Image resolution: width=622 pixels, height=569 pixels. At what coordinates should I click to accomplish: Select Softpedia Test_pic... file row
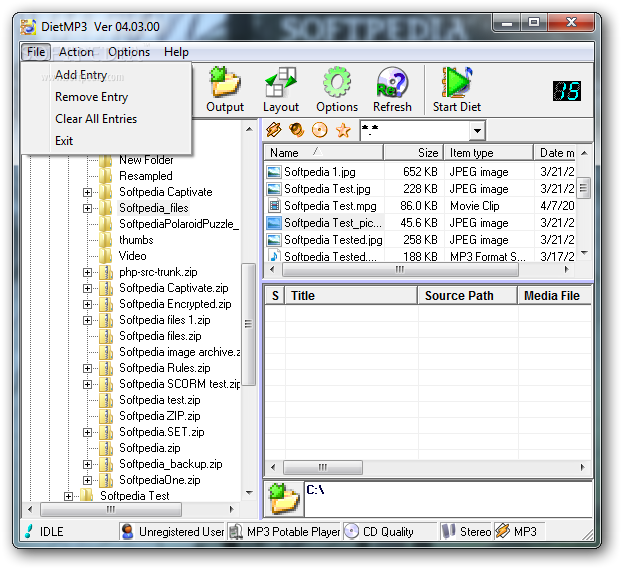tap(420, 223)
